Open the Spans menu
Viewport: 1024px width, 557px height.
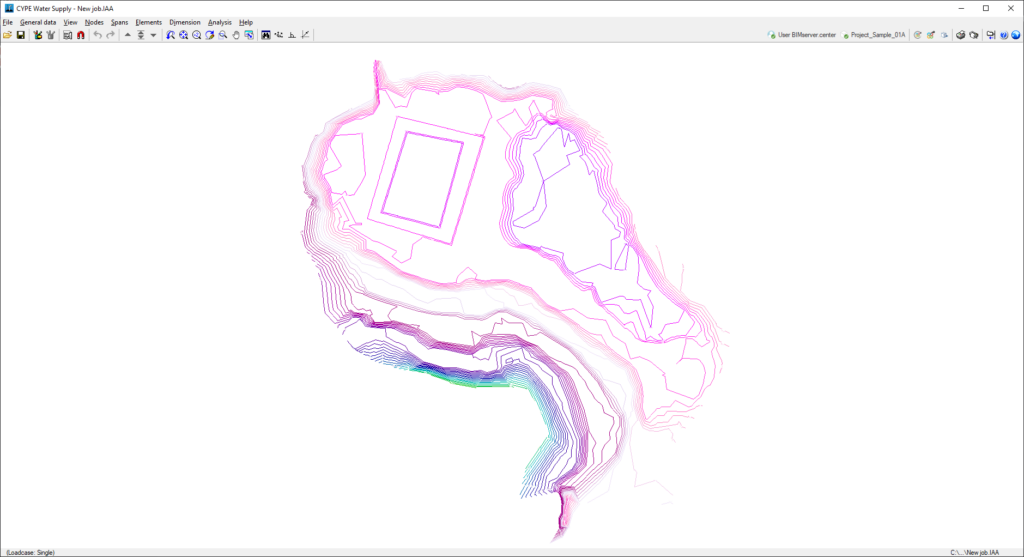[120, 22]
